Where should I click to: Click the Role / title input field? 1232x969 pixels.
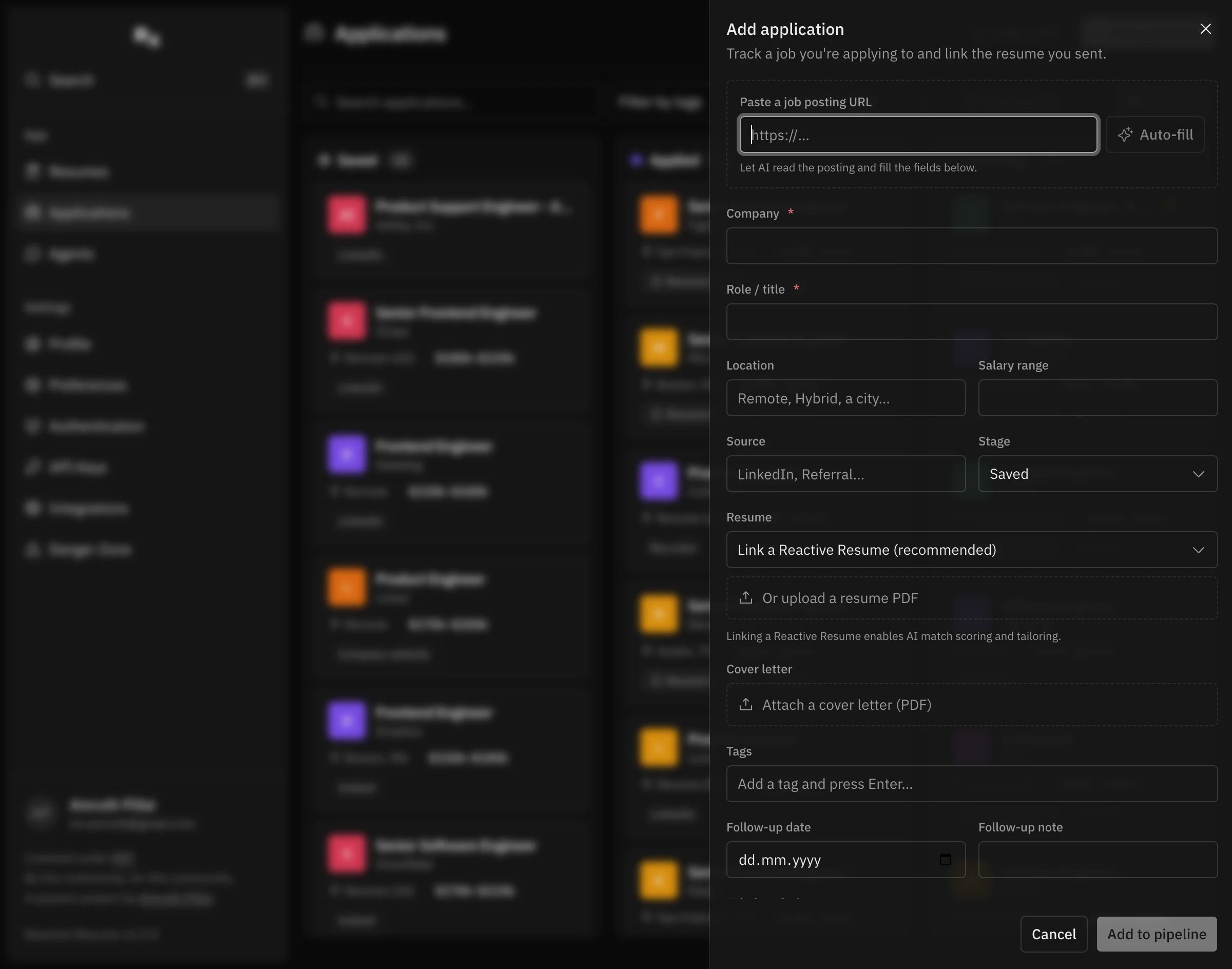(972, 322)
